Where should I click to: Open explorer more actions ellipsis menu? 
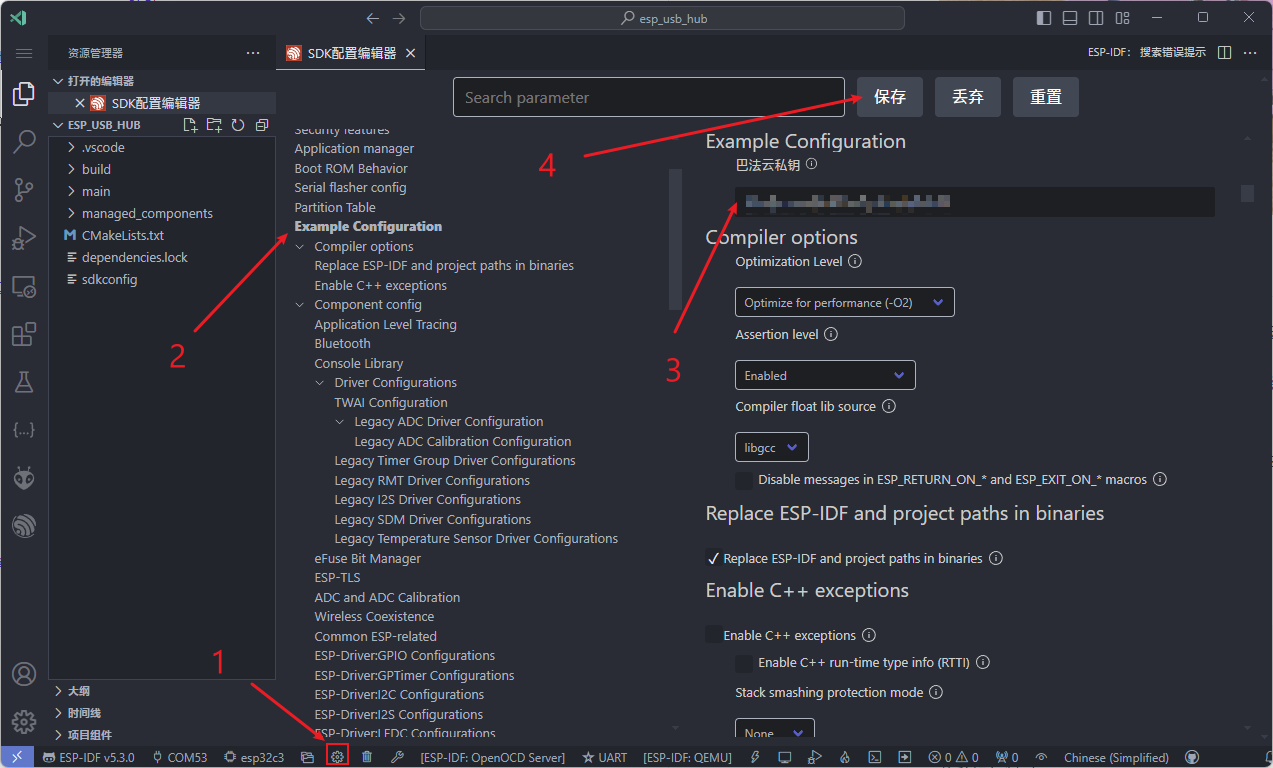(x=253, y=53)
